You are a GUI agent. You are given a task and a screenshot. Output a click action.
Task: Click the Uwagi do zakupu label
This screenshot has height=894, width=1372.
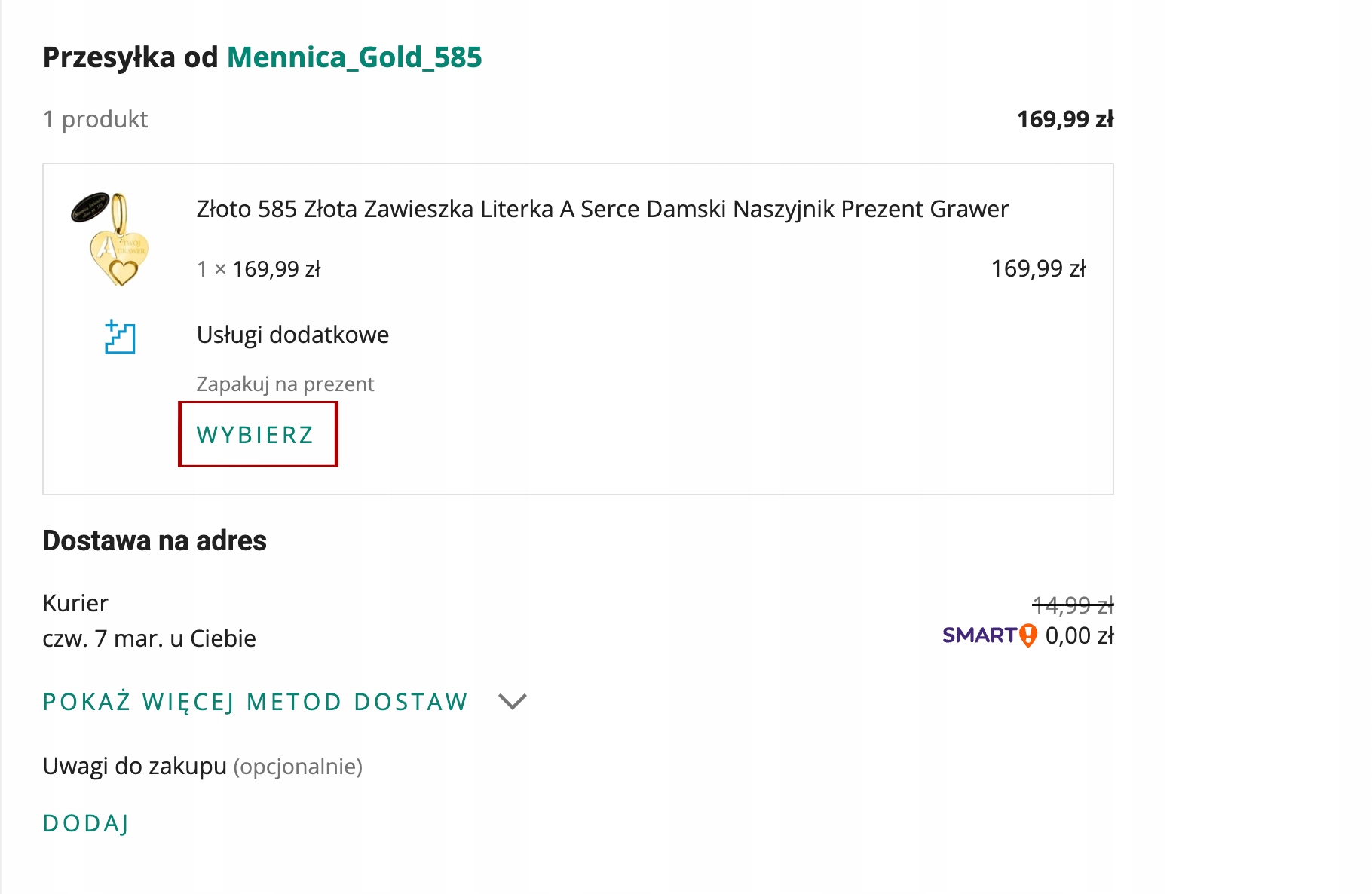point(134,766)
